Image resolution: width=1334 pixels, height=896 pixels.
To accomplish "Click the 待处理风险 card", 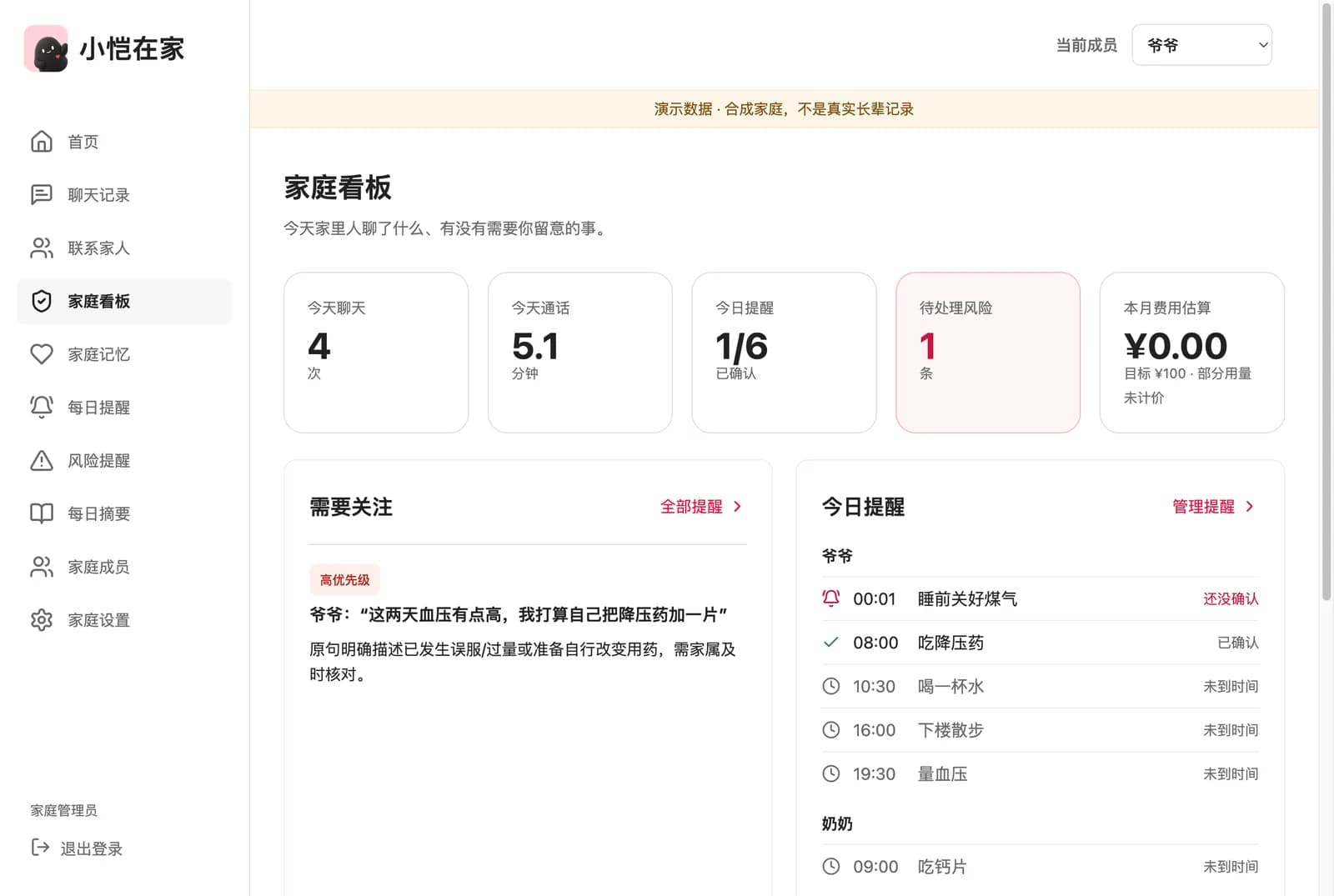I will coord(988,353).
